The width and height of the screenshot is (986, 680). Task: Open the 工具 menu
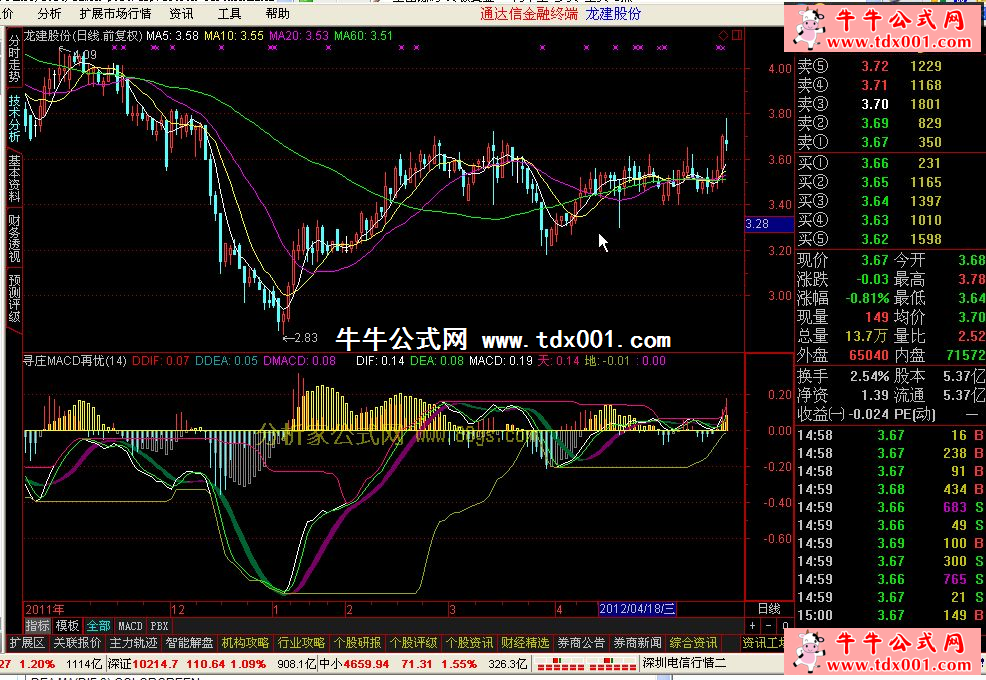[229, 13]
